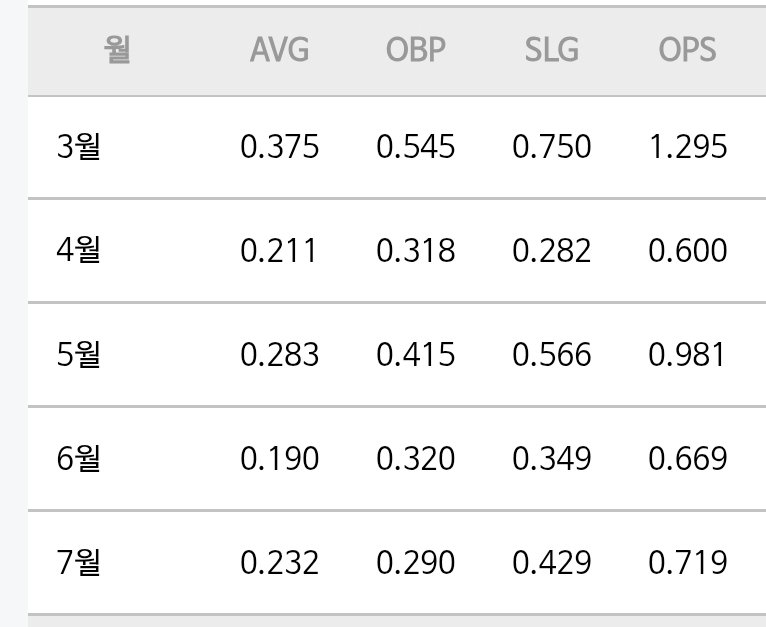Click the 0.318 OBP value for 4월
Screen dimensions: 766x627
point(416,250)
